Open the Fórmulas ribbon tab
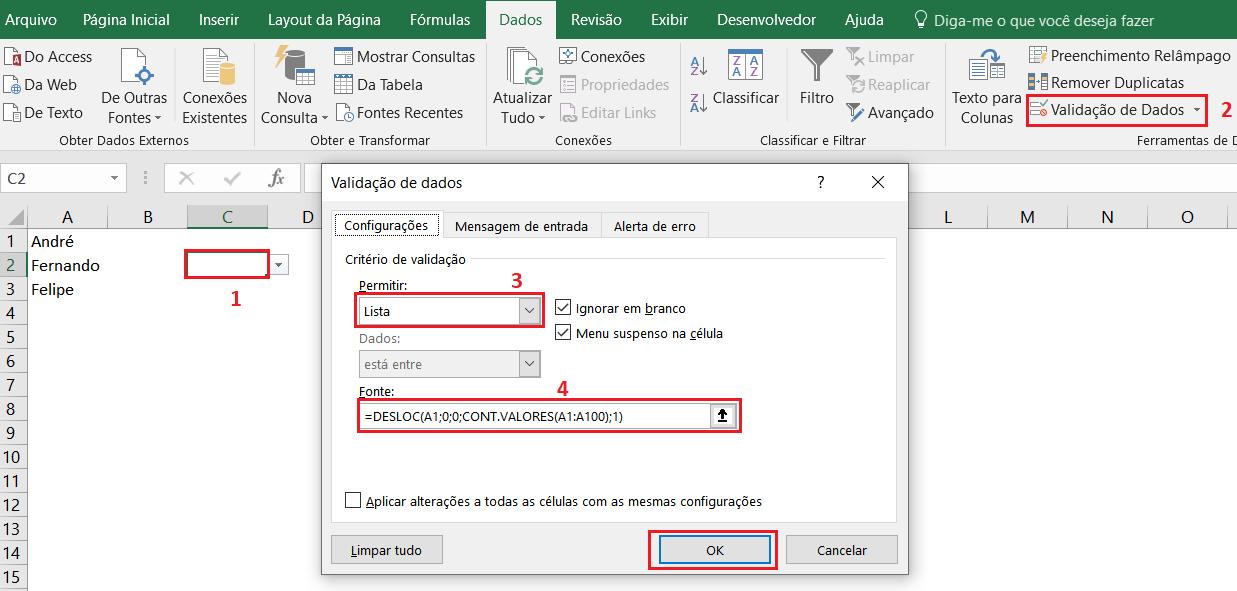This screenshot has width=1237, height=591. 440,20
